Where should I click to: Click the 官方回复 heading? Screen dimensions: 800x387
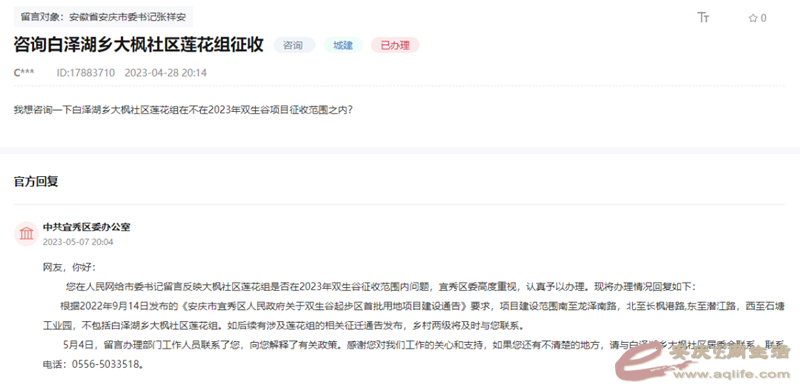pos(36,182)
